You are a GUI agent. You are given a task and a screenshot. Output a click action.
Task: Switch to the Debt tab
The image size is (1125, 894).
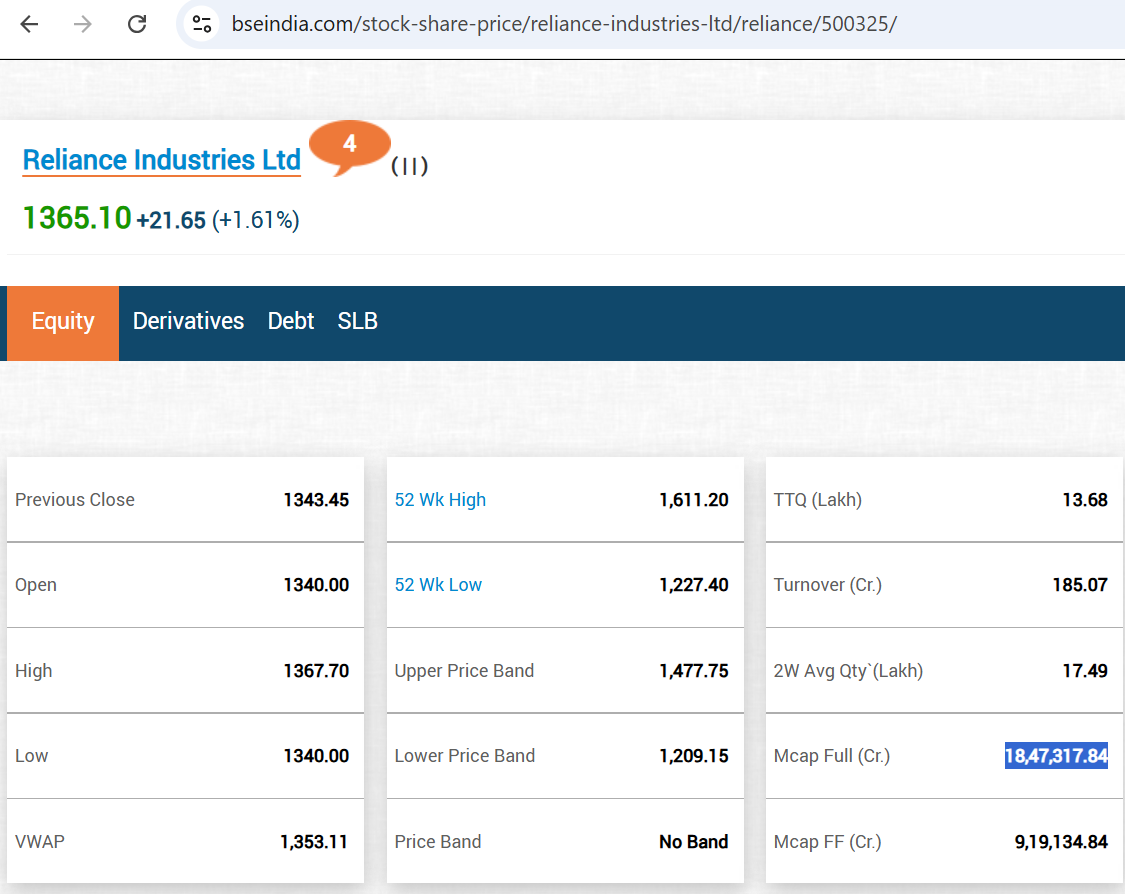(x=291, y=321)
